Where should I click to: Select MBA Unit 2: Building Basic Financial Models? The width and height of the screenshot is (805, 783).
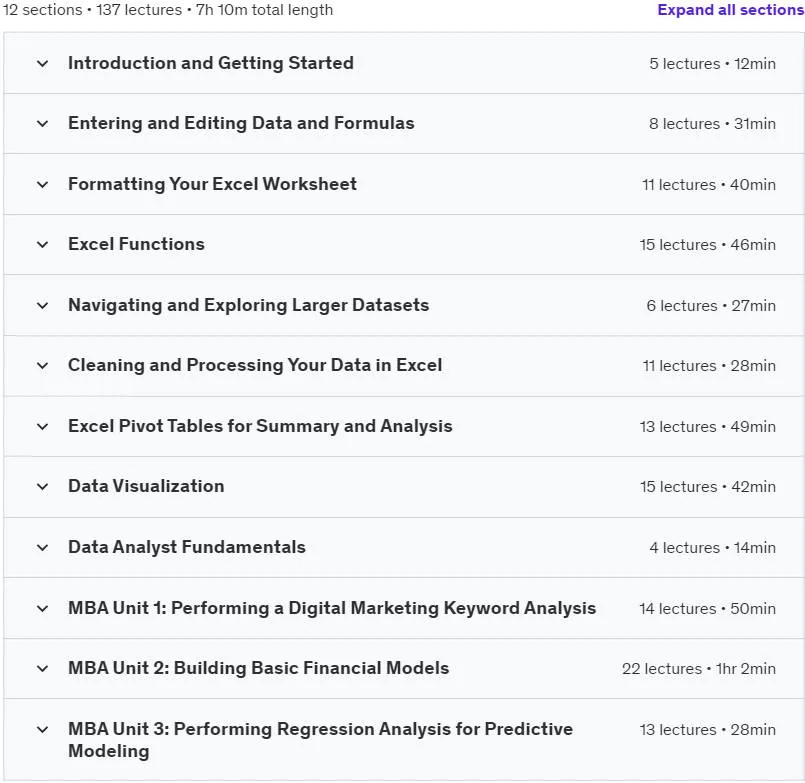coord(258,668)
